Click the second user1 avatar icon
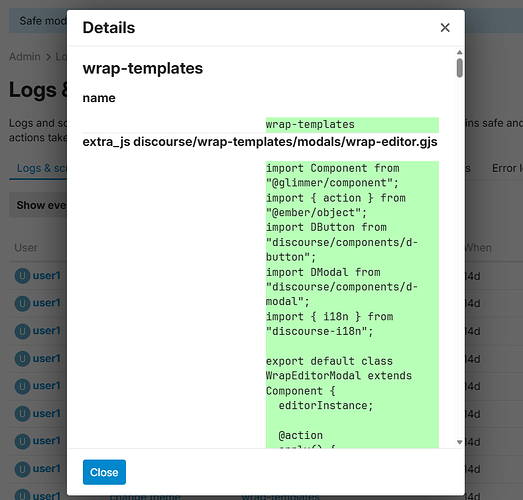Screen dimensions: 523x500 pyautogui.click(x=22, y=304)
